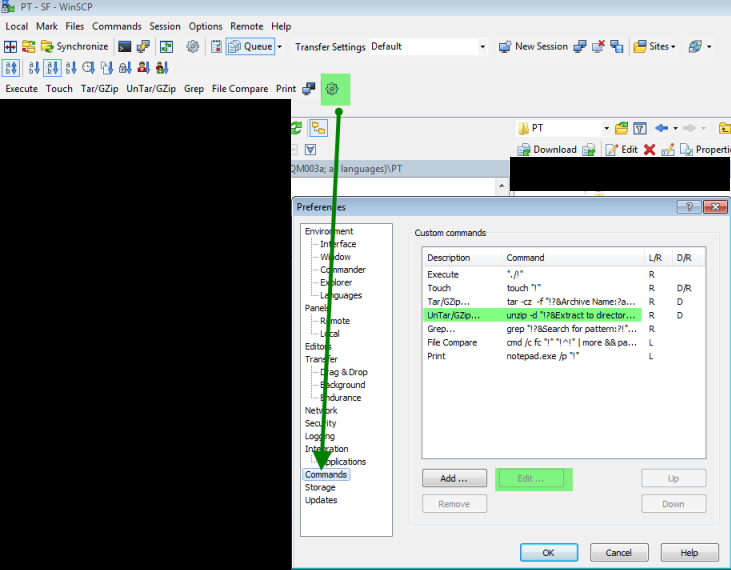Open the PT directory dropdown
This screenshot has width=731, height=570.
click(605, 128)
